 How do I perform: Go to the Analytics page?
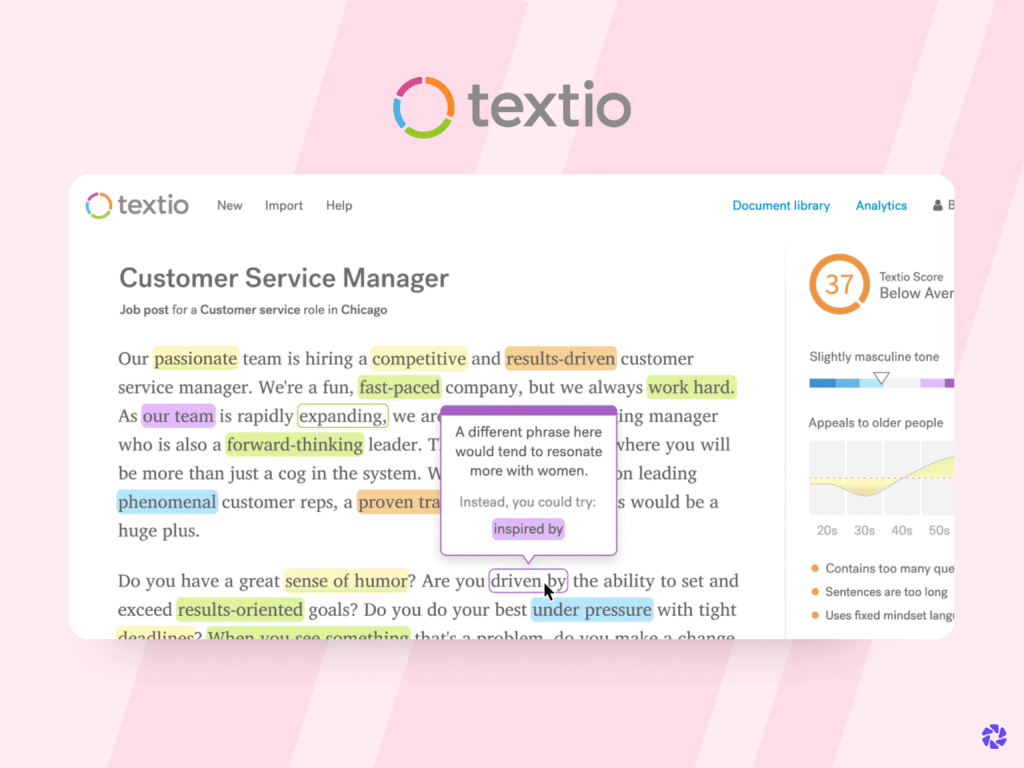881,205
